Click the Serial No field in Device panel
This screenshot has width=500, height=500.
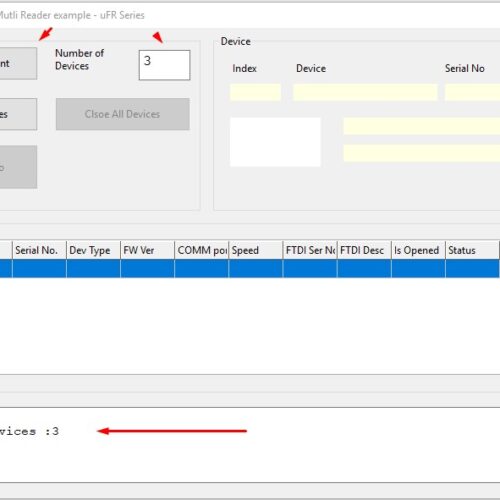(472, 92)
